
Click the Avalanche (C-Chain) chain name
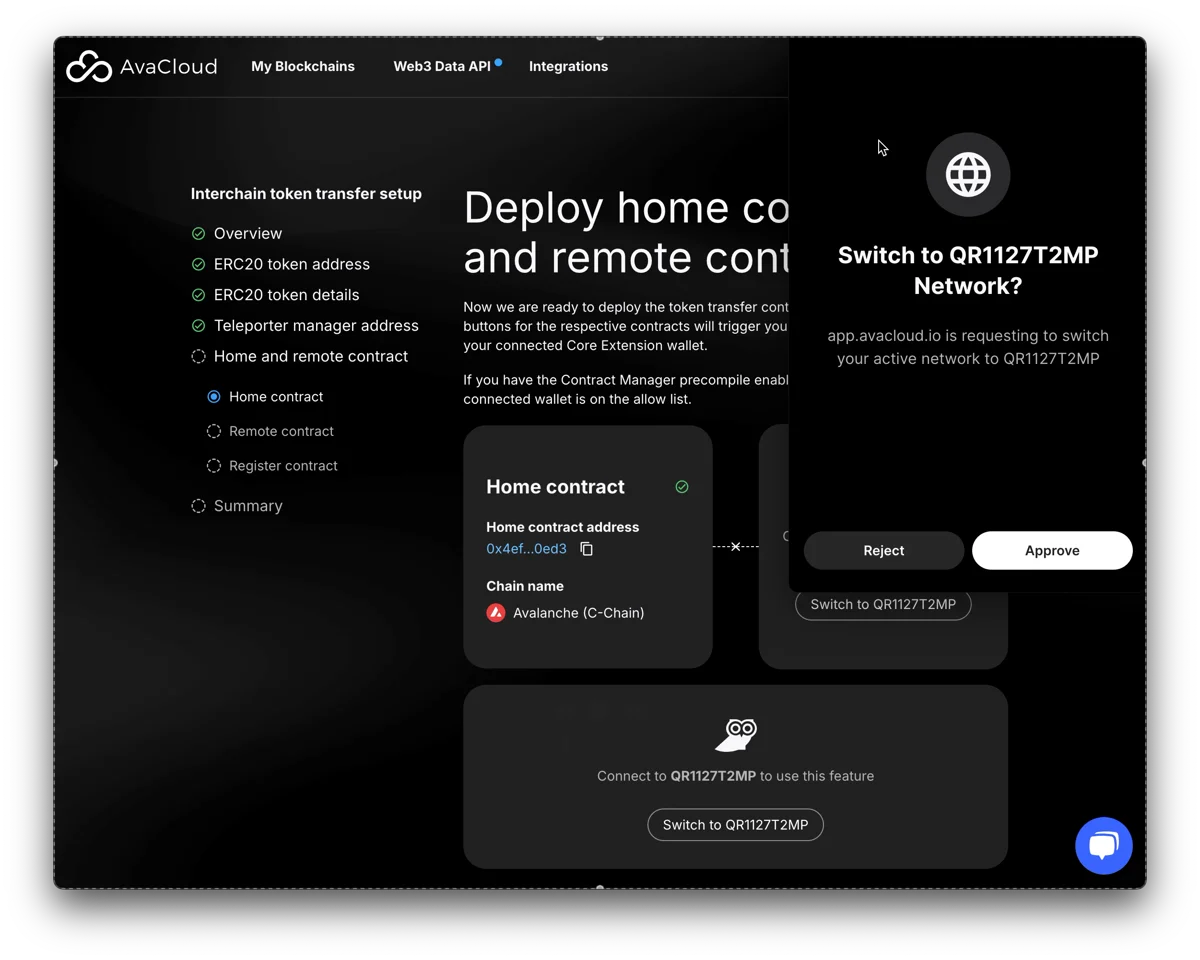(579, 613)
